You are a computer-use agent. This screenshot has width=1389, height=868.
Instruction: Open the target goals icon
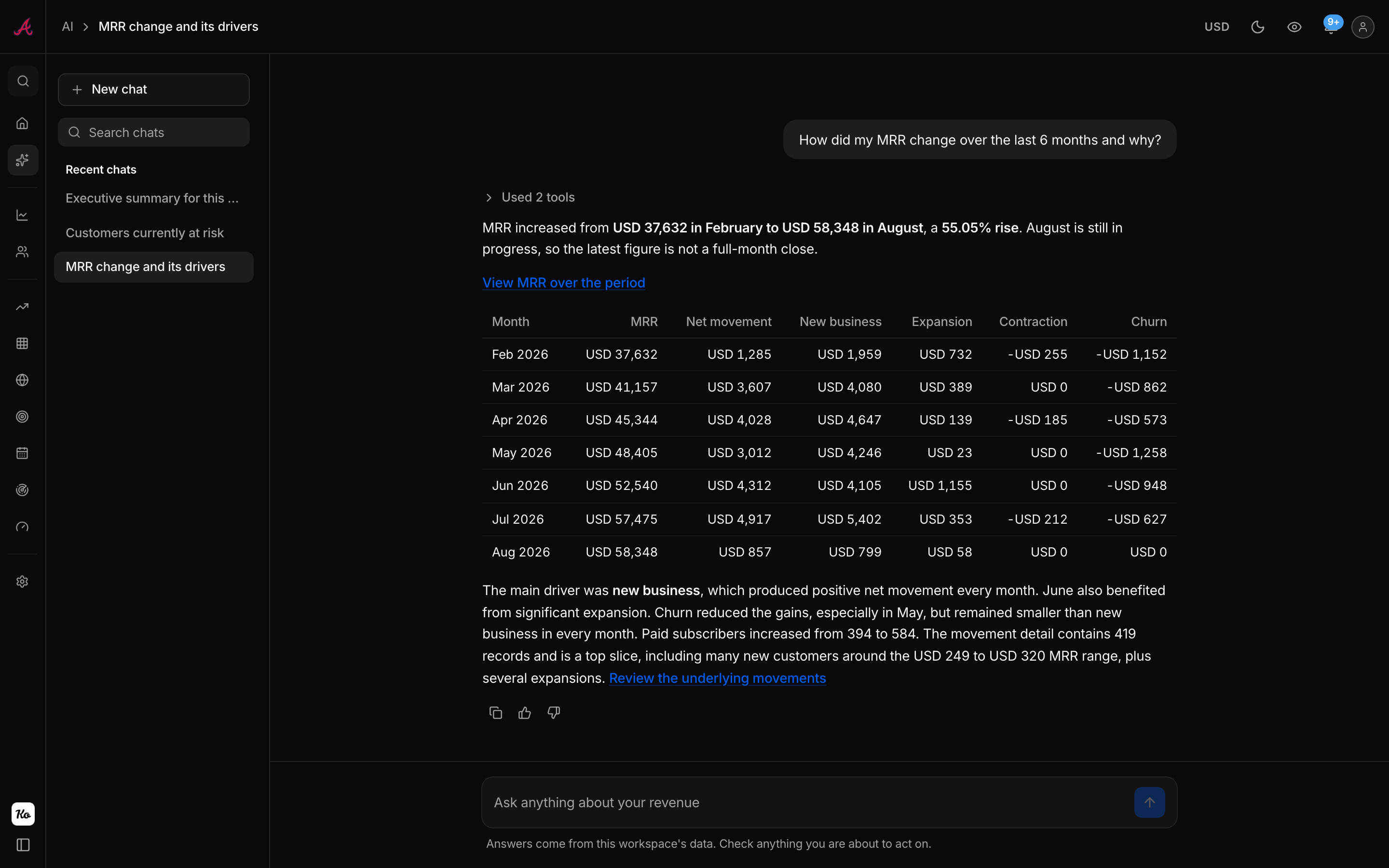coord(22,417)
